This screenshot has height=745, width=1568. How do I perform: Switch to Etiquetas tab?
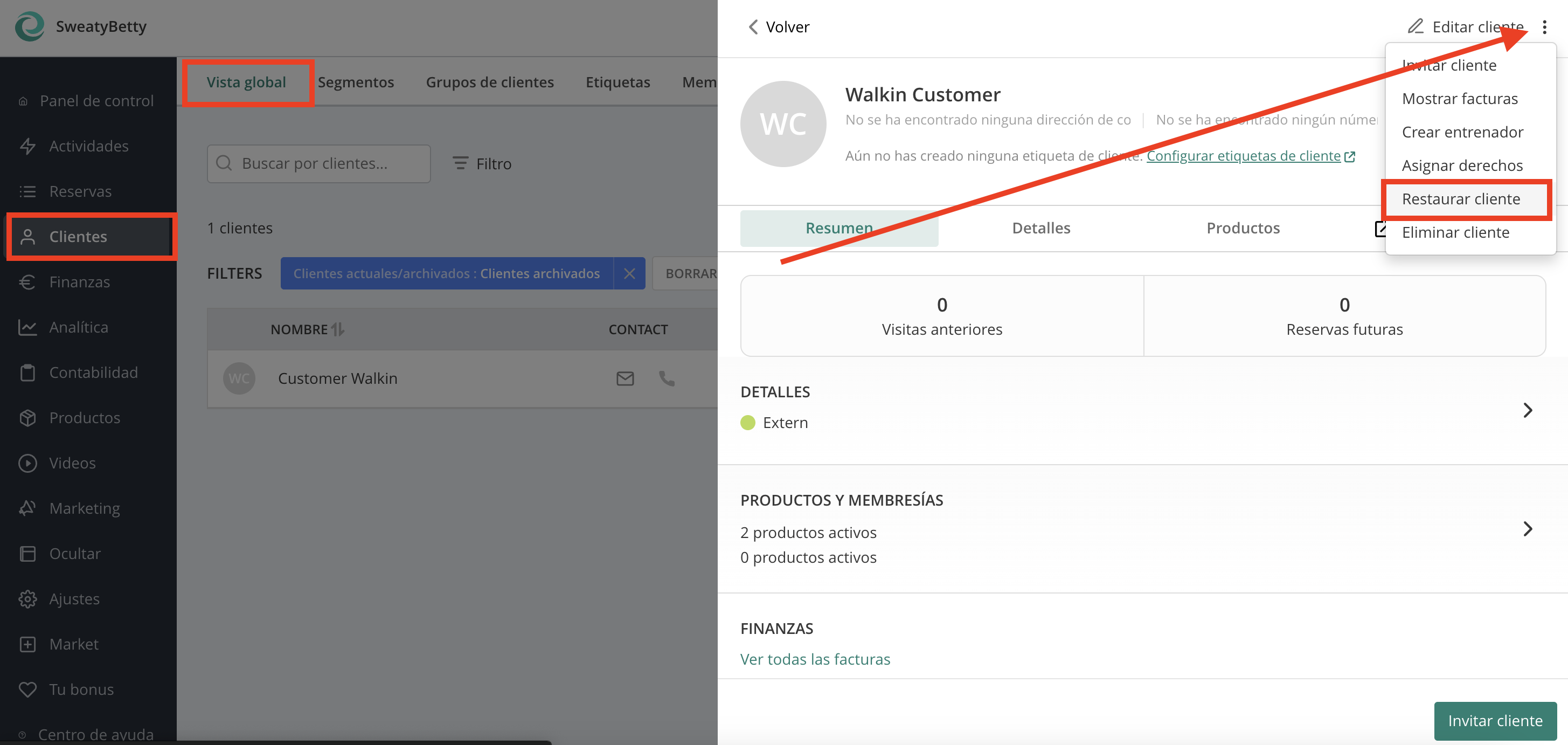tap(618, 82)
